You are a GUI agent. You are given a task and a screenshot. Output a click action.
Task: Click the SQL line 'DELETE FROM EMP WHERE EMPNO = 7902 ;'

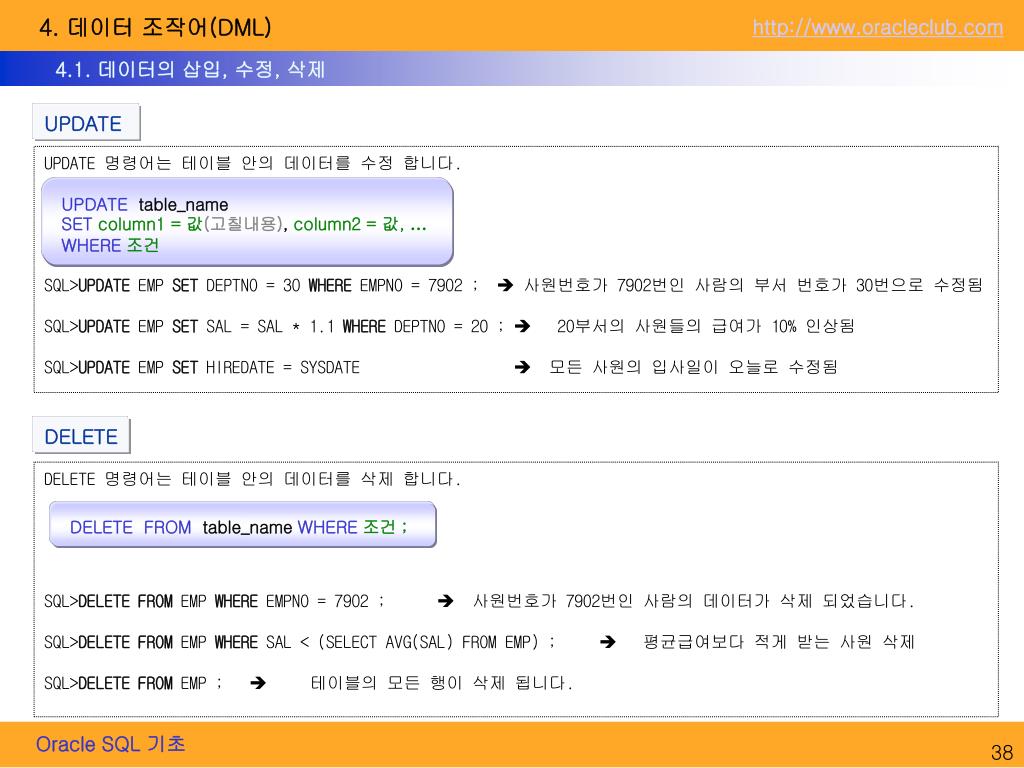tap(214, 601)
